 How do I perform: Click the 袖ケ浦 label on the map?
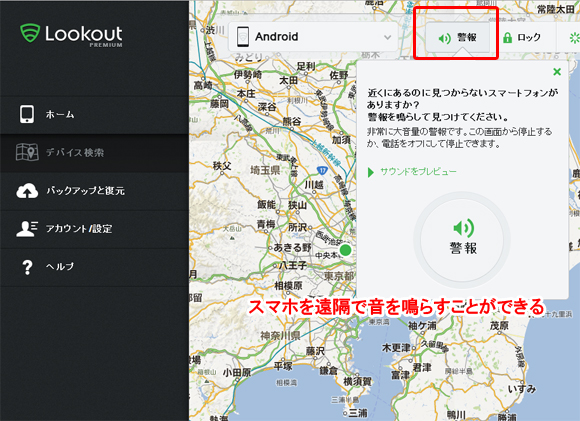(x=422, y=326)
